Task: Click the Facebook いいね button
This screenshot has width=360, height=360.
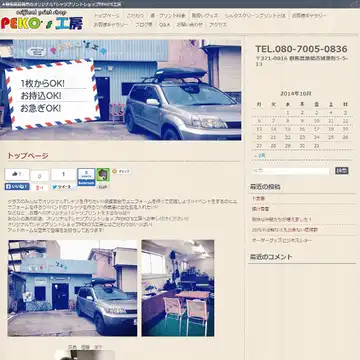Action: coord(17,187)
